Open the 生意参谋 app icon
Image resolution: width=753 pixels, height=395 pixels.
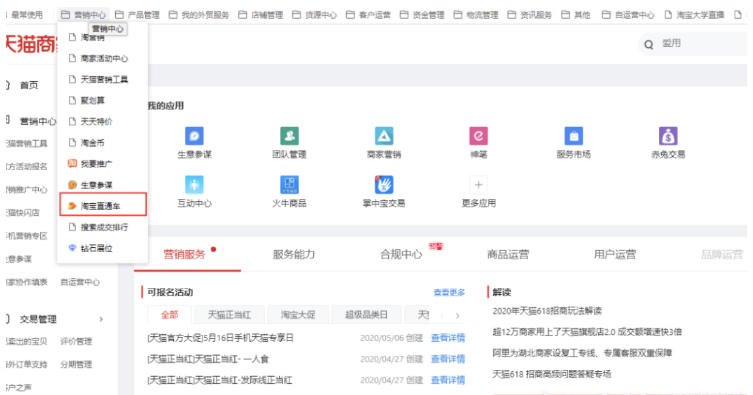pos(194,136)
